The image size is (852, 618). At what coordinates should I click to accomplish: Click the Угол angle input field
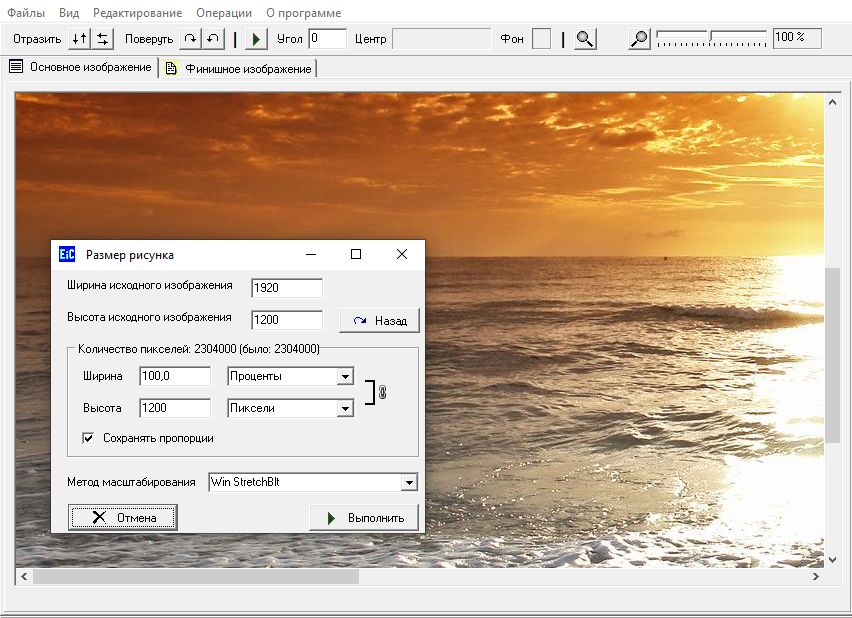tap(327, 38)
